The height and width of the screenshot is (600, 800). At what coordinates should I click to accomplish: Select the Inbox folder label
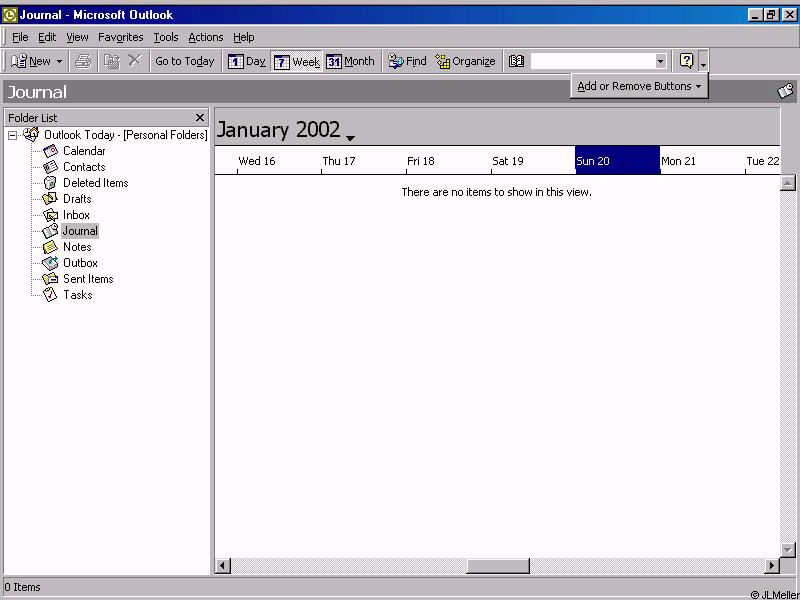76,215
